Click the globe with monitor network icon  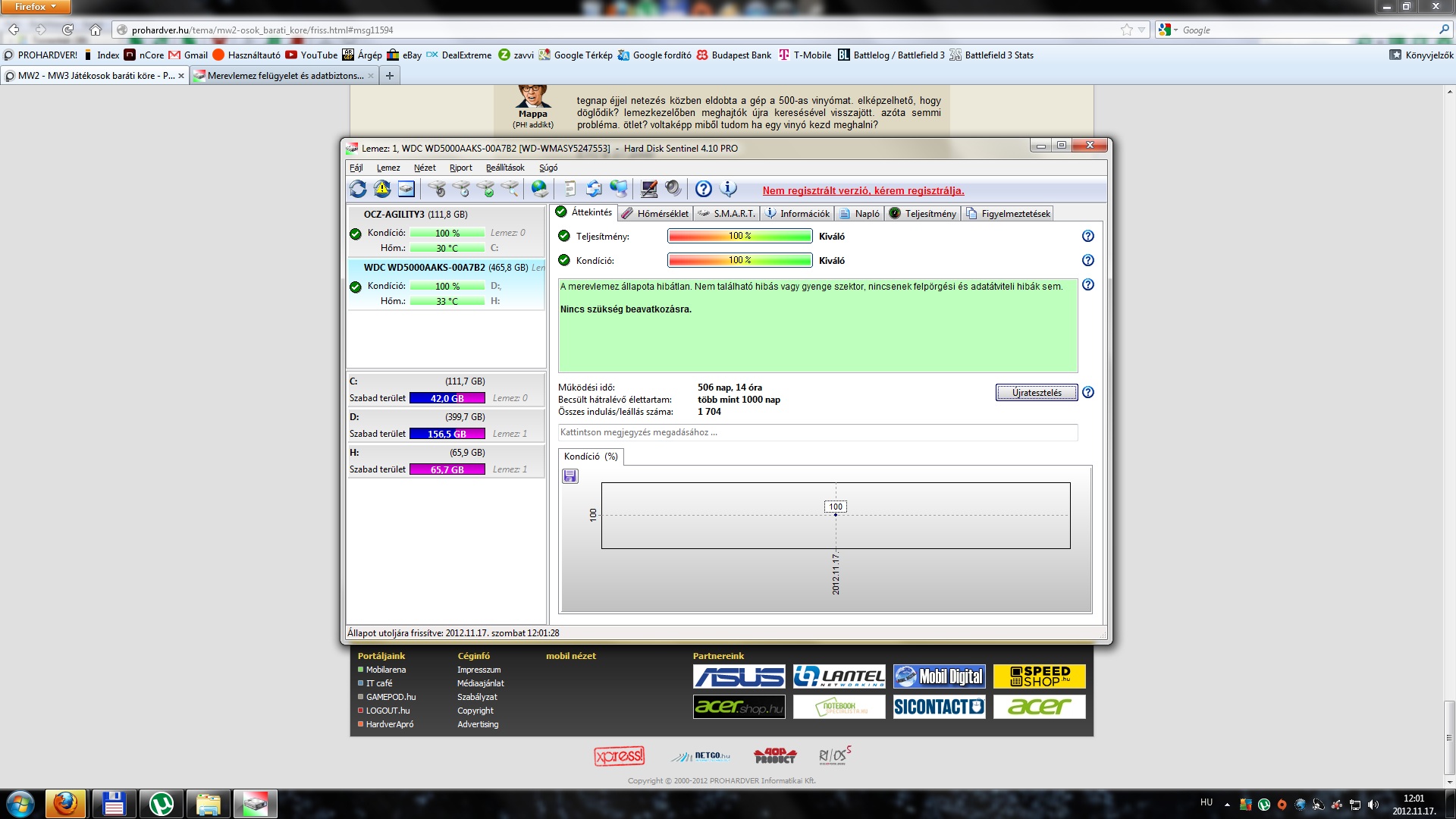[619, 189]
